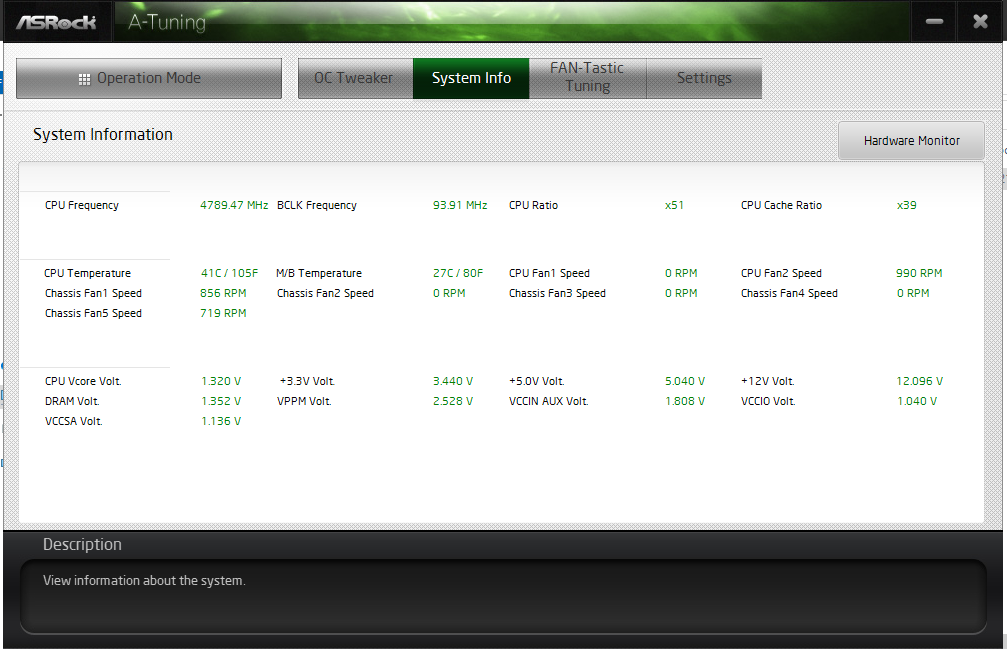Viewport: 1007px width, 649px height.
Task: Click the 1.320 V value
Action: [221, 381]
